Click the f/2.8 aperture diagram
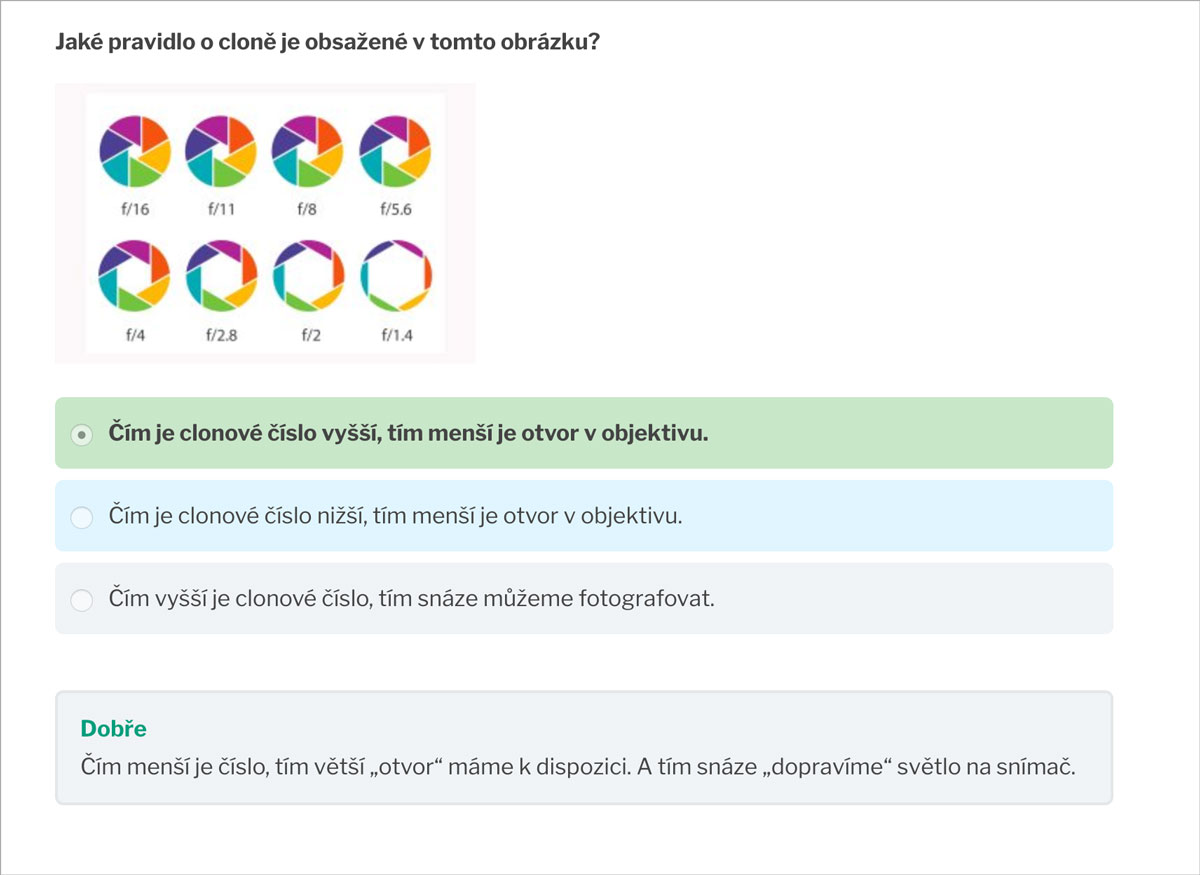1200x875 pixels. [x=222, y=276]
